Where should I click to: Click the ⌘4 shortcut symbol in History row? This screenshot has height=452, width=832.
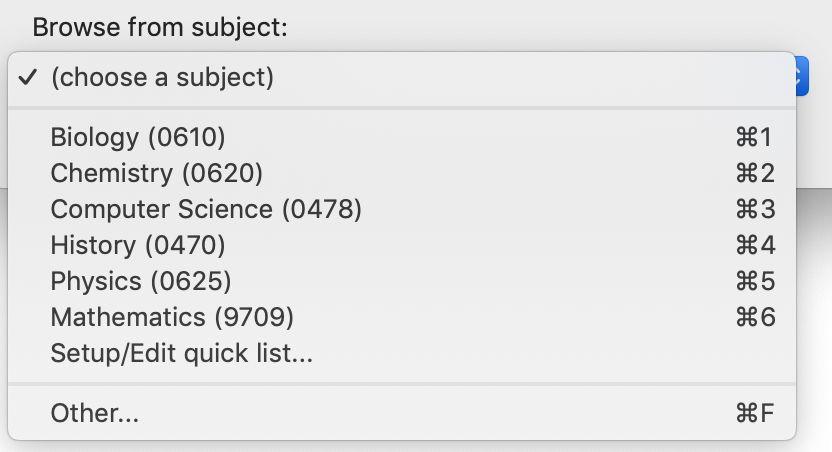[754, 245]
